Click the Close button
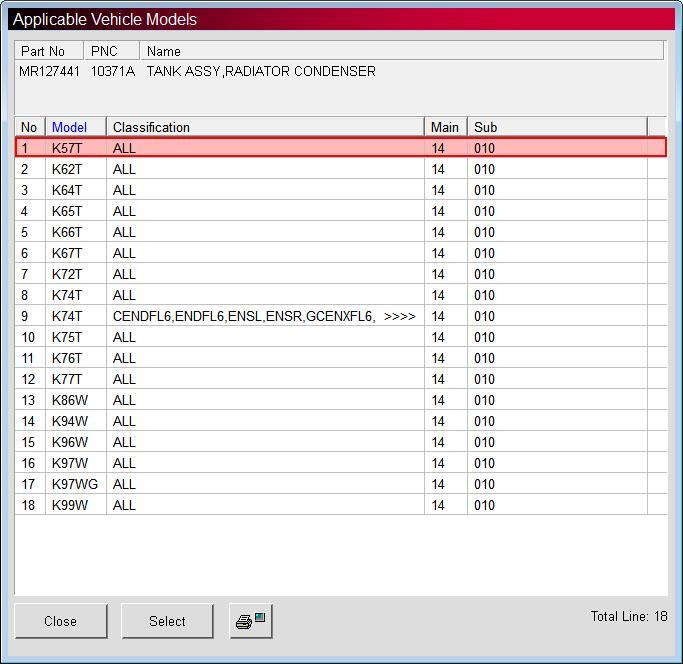Screen dimensions: 683x664 (x=61, y=621)
